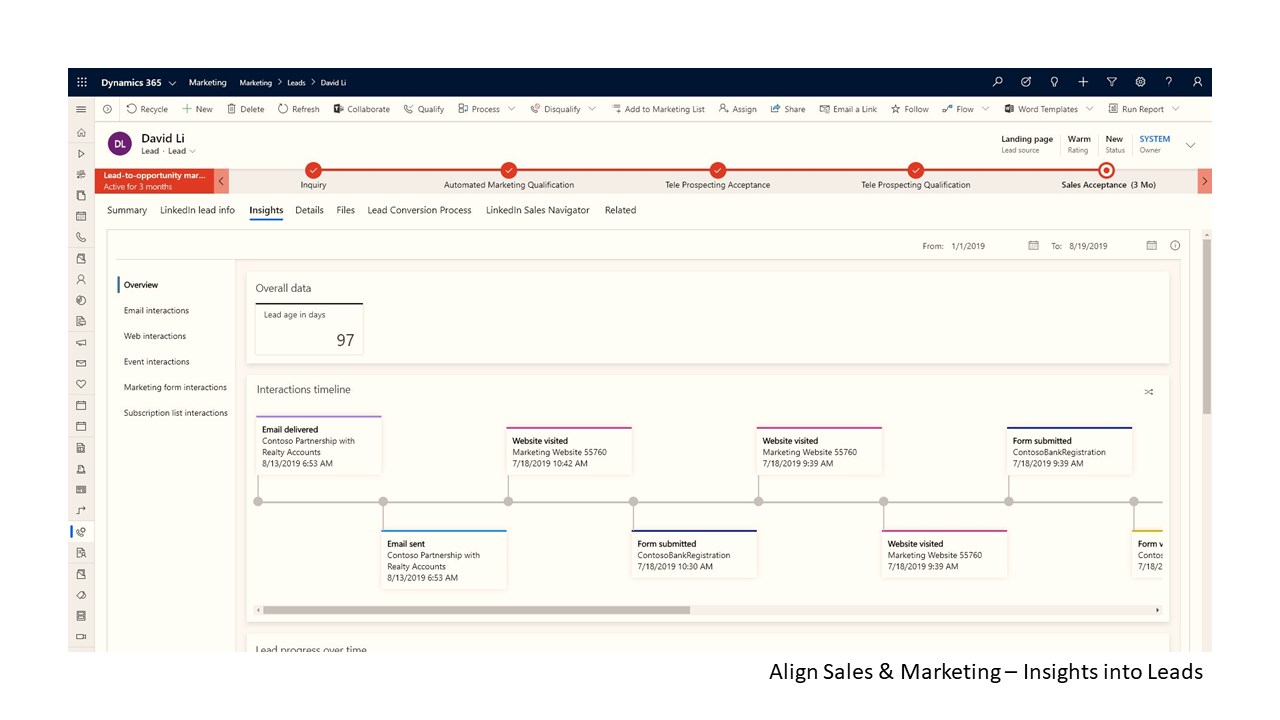Click the shuffle icon on Interactions timeline
This screenshot has height=720, width=1280.
coord(1149,392)
